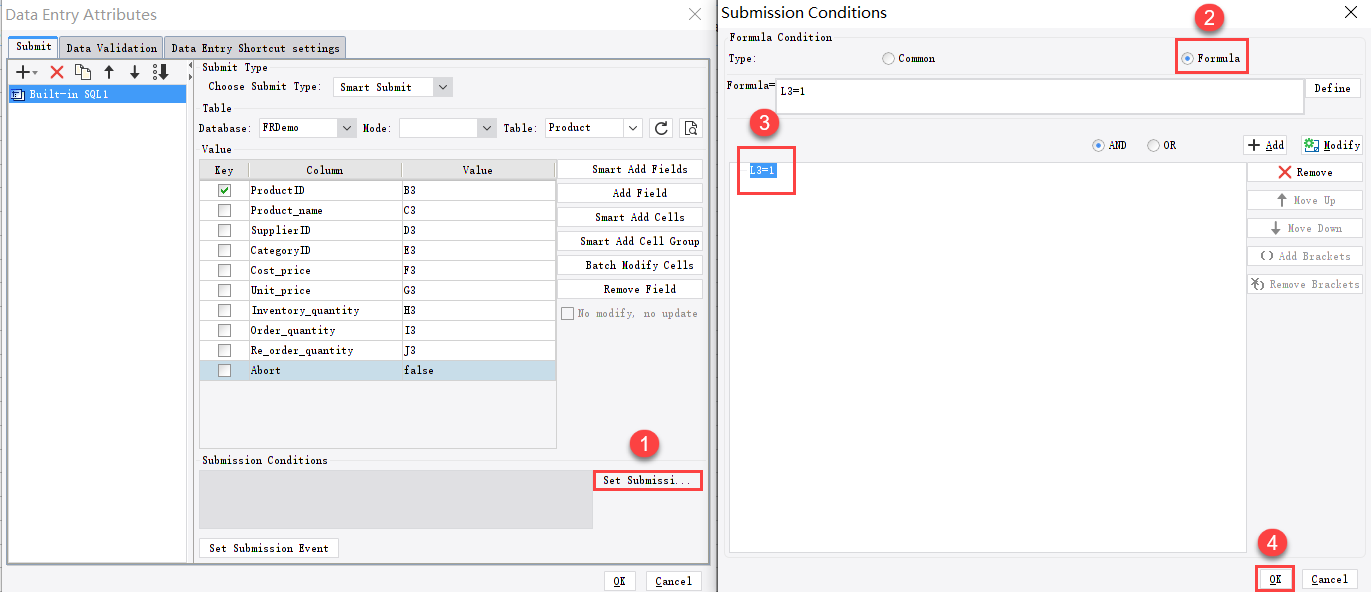Open Data Entry Shortcut settings tab
This screenshot has height=592, width=1371.
[x=257, y=47]
